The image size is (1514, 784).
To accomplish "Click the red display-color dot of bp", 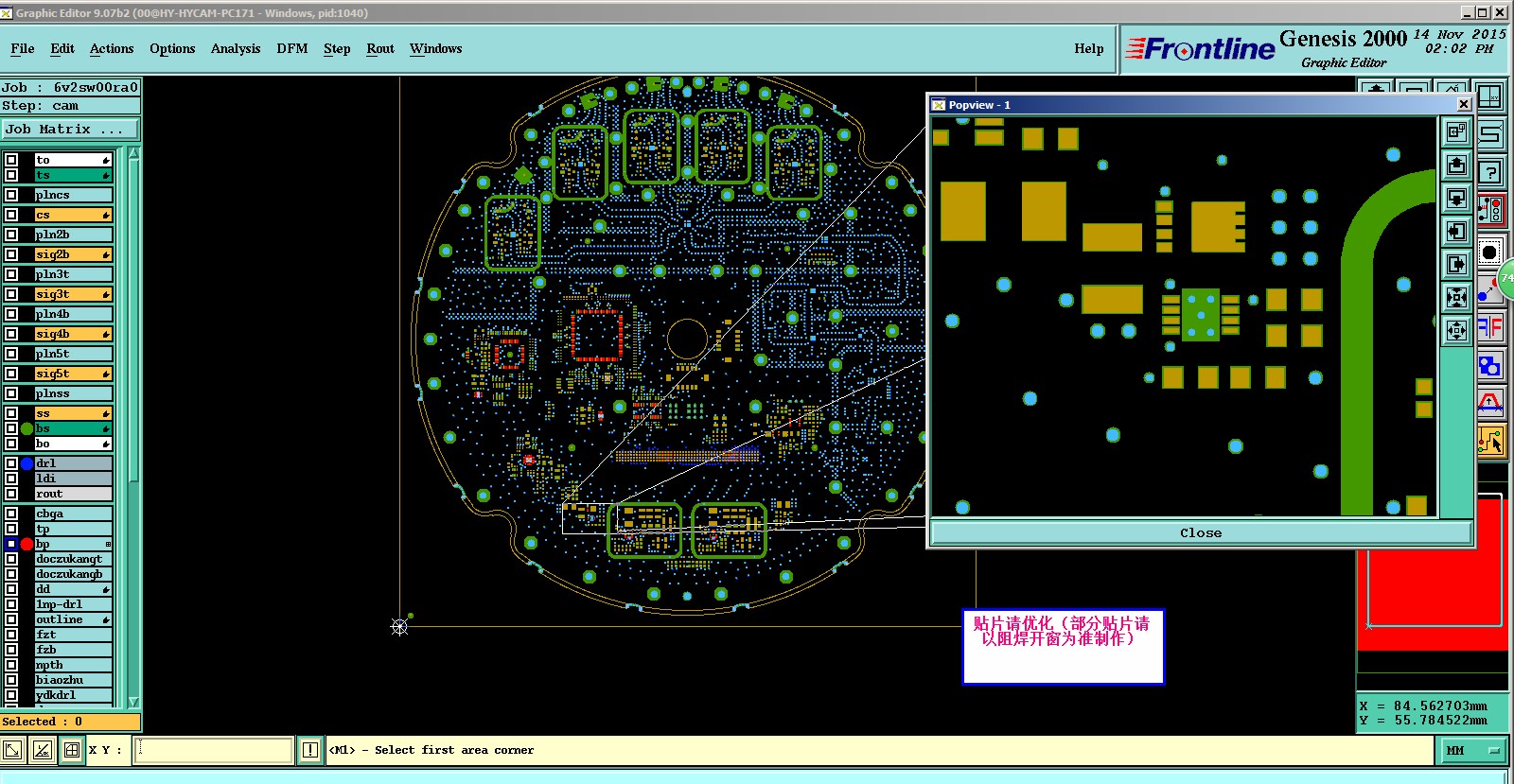I will (26, 544).
